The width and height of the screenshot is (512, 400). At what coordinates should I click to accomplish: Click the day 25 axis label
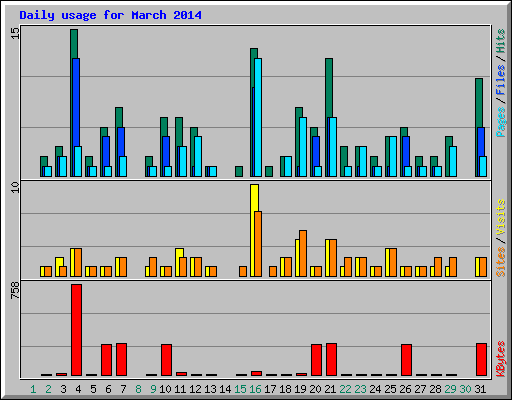click(x=390, y=389)
